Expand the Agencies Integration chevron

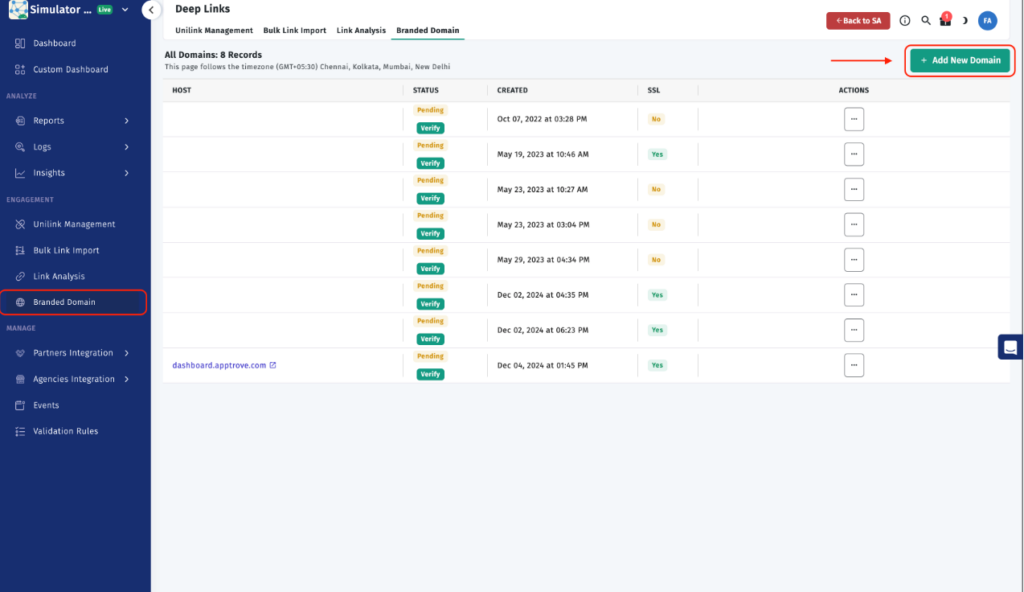point(127,379)
